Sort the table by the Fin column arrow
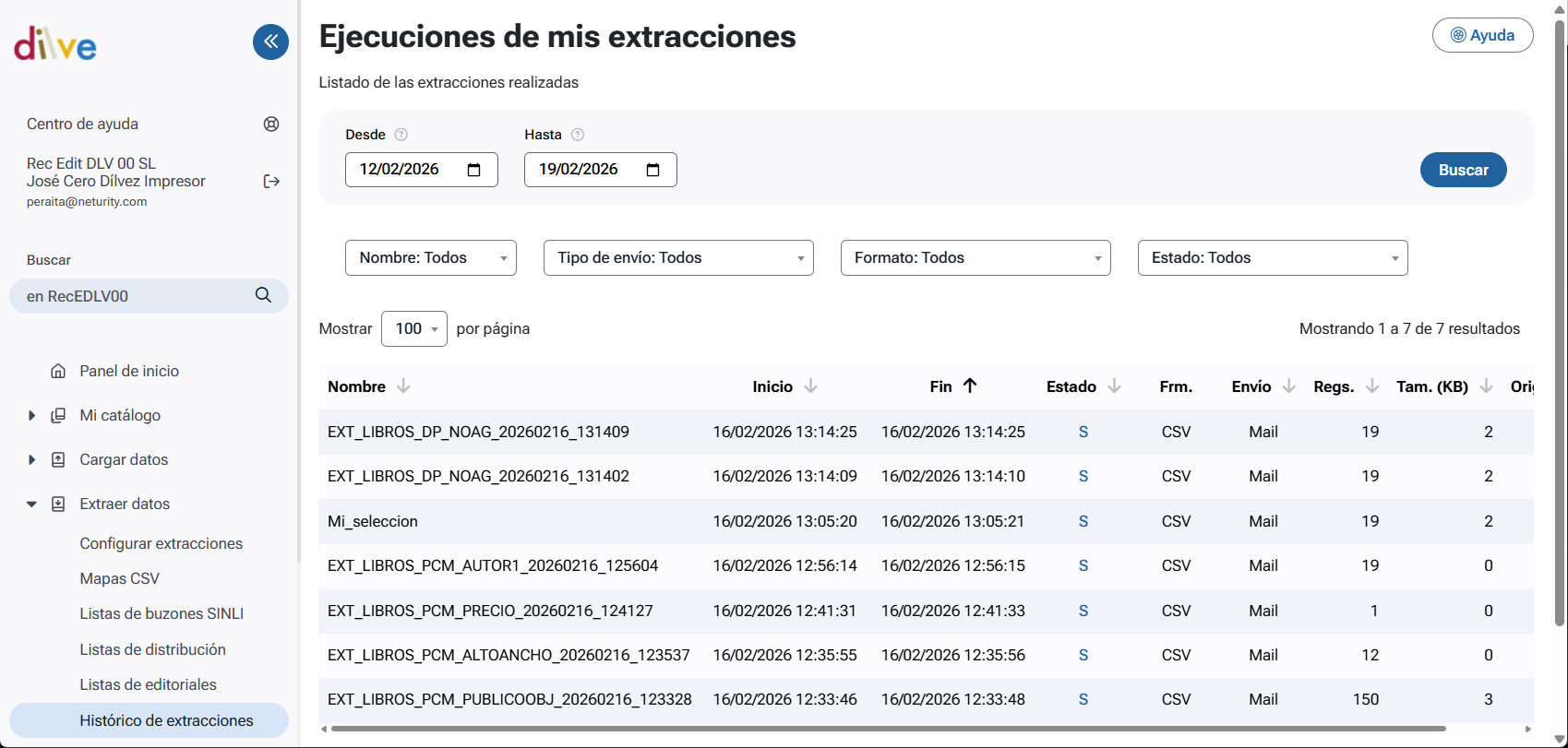1568x748 pixels. 970,386
